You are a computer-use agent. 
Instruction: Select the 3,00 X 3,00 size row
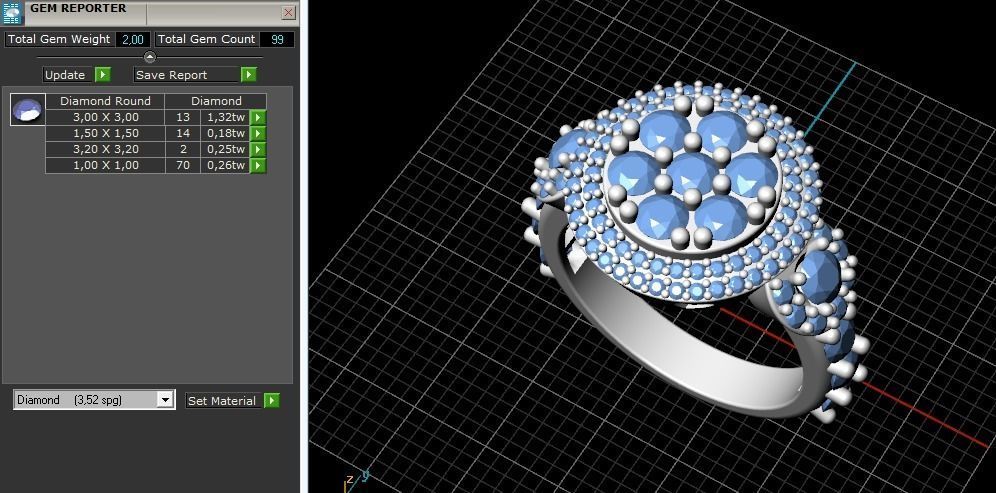pos(105,118)
